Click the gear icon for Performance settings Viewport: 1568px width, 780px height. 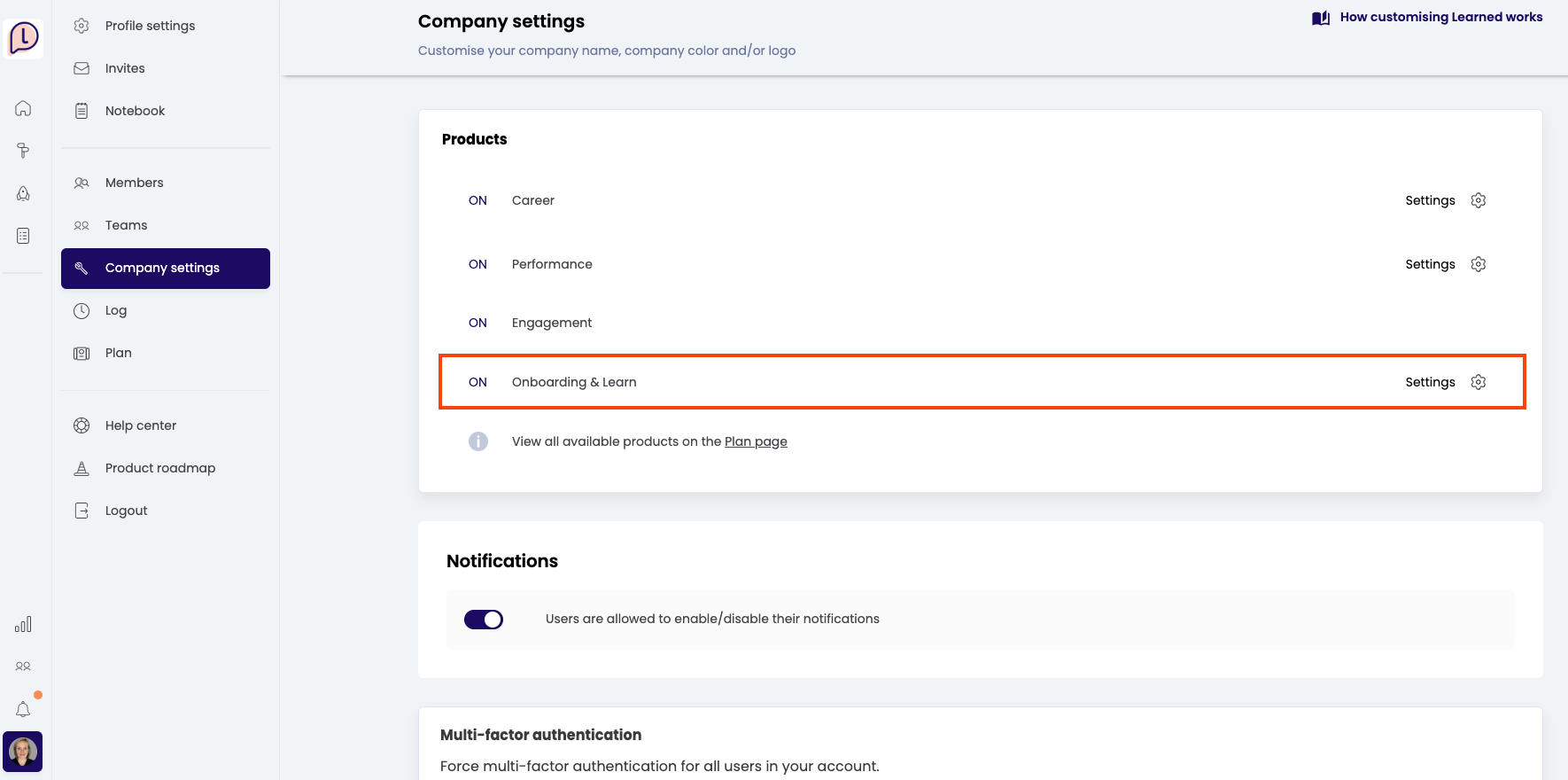[1478, 264]
